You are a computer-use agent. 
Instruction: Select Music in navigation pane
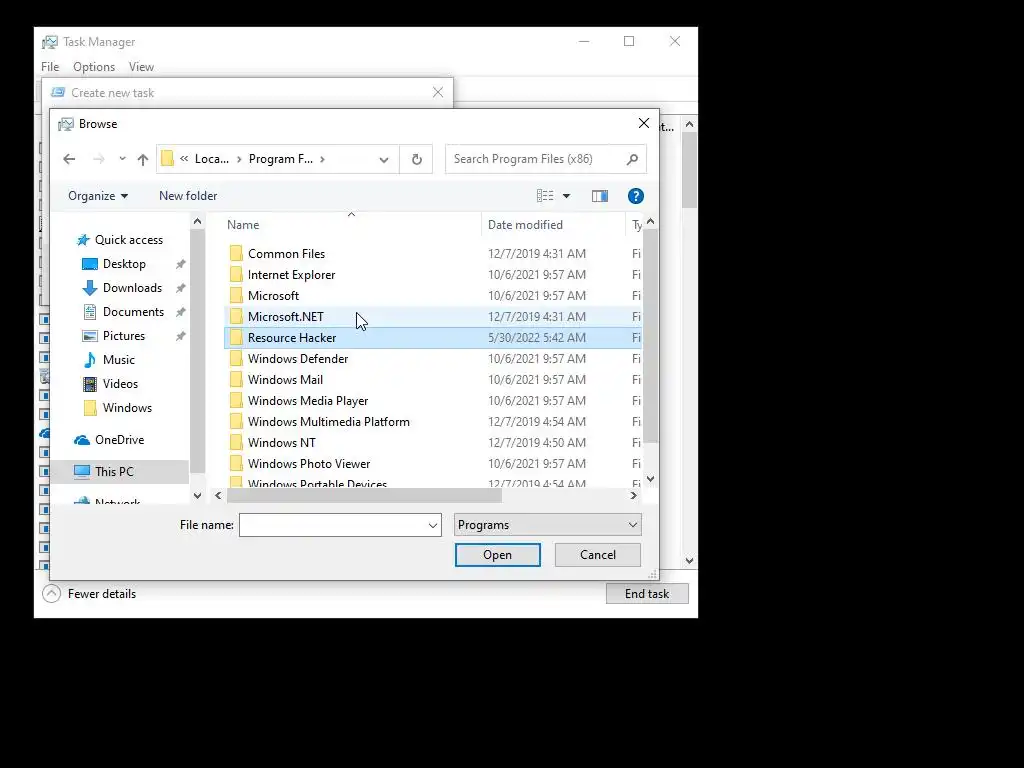pos(118,360)
